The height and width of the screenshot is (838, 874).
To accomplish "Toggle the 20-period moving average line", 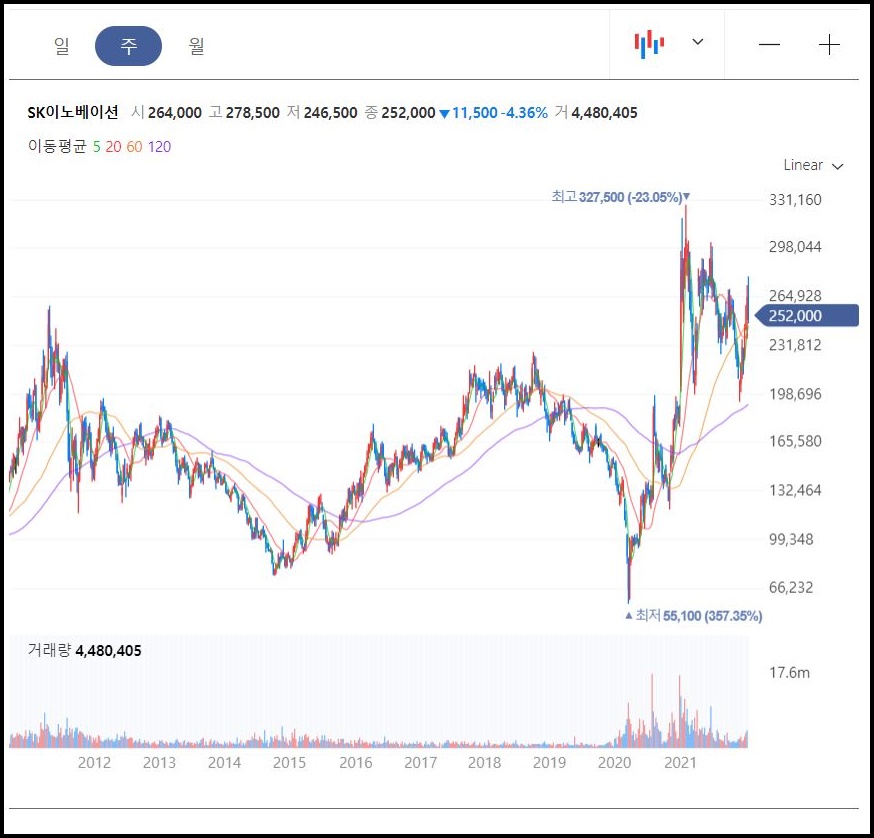I will 113,147.
